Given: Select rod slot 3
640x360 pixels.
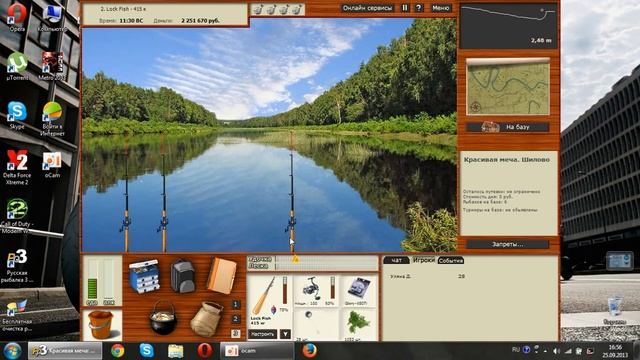Looking at the screenshot, I should tap(236, 333).
